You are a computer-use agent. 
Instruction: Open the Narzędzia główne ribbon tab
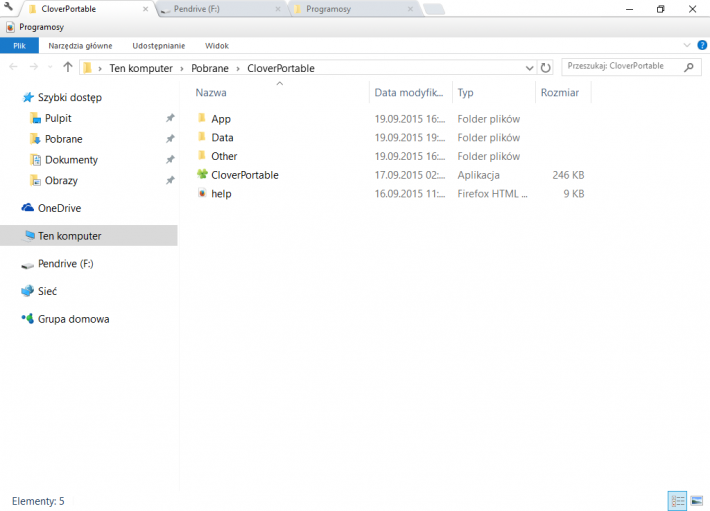click(x=80, y=46)
